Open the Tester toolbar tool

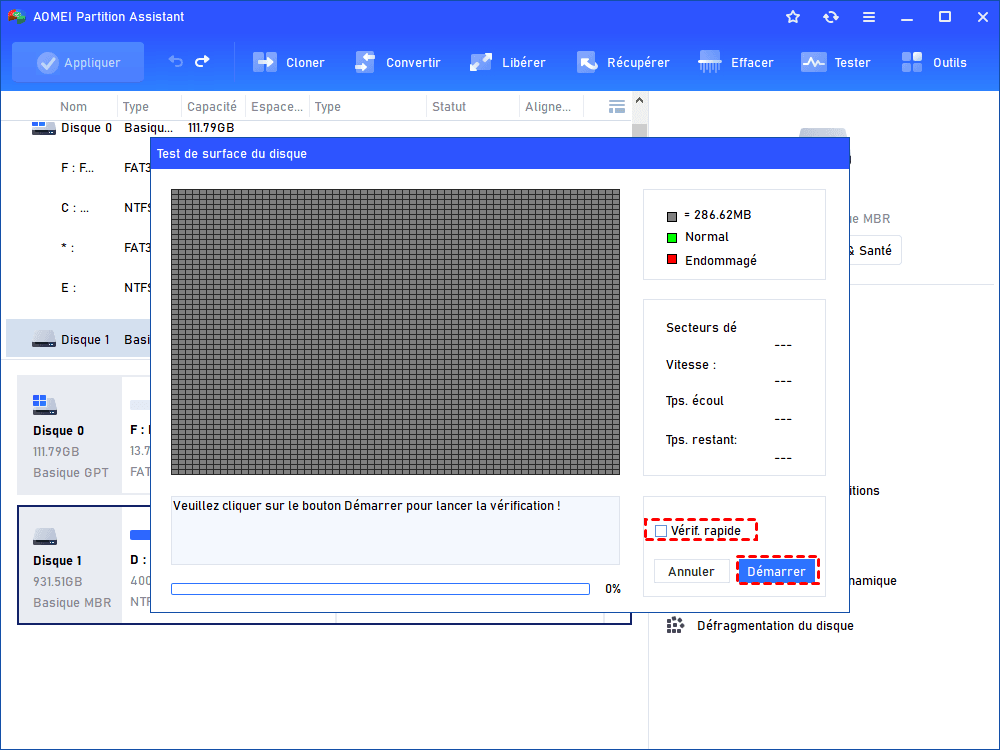point(814,62)
